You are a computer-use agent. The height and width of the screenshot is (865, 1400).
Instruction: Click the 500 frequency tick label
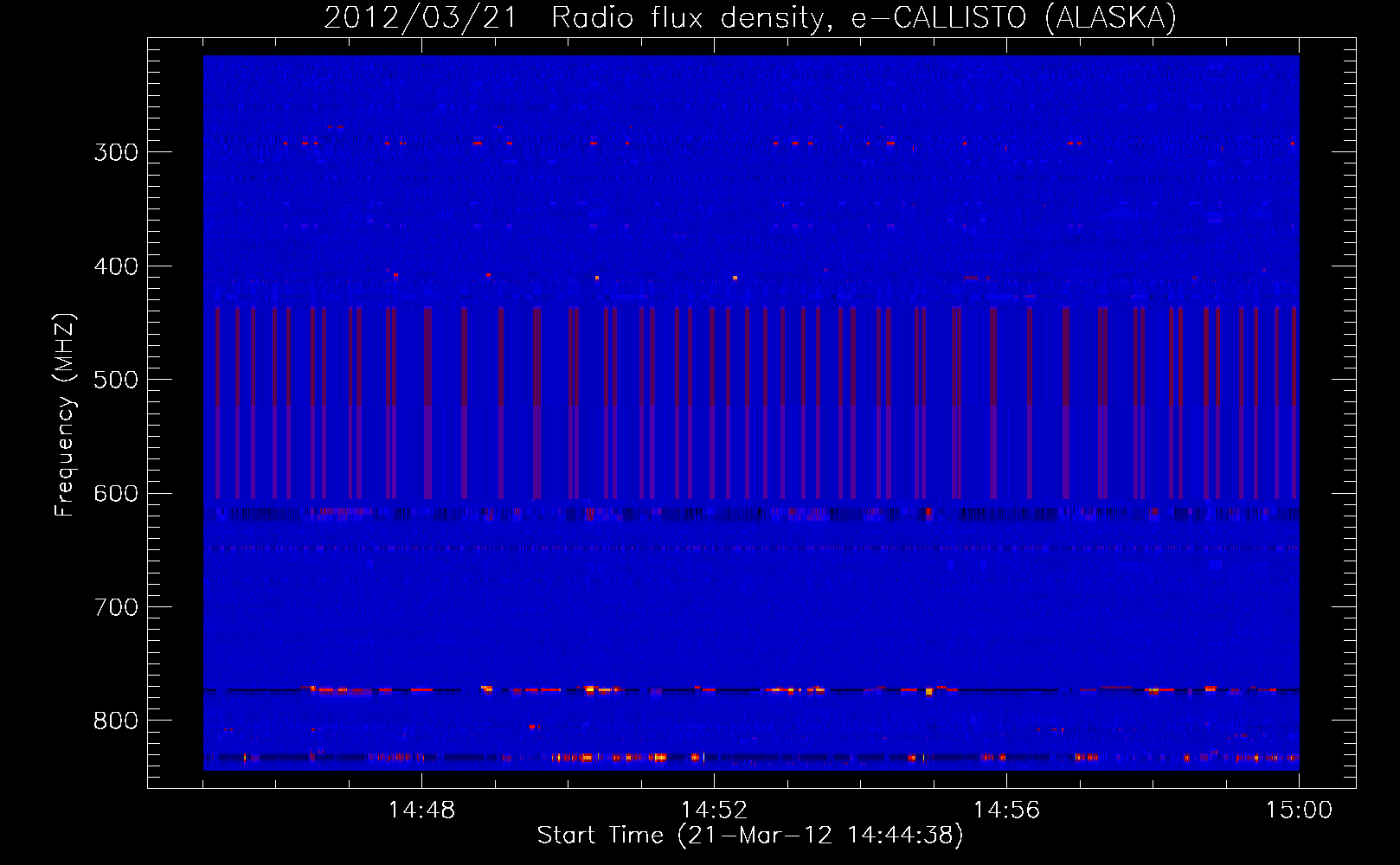(116, 380)
